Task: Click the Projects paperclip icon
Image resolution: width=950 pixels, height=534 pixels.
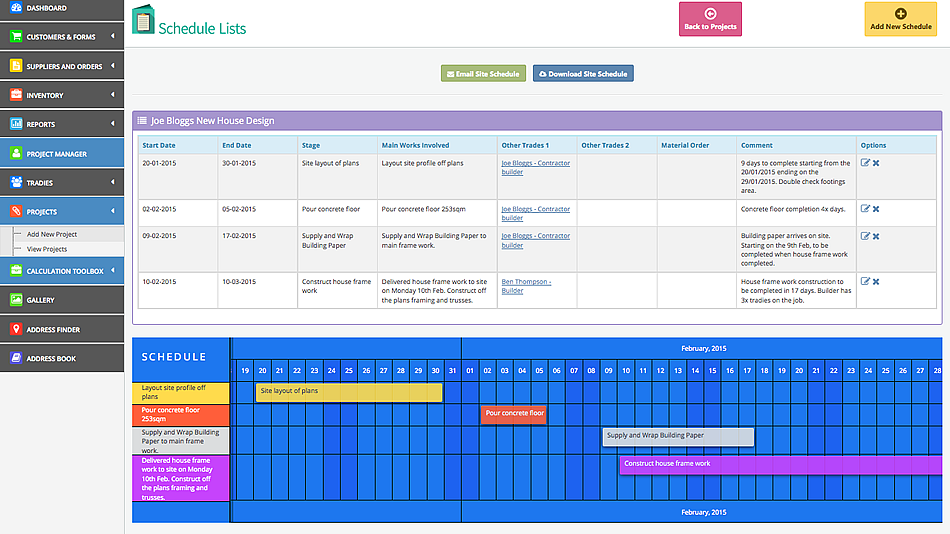Action: pyautogui.click(x=16, y=211)
